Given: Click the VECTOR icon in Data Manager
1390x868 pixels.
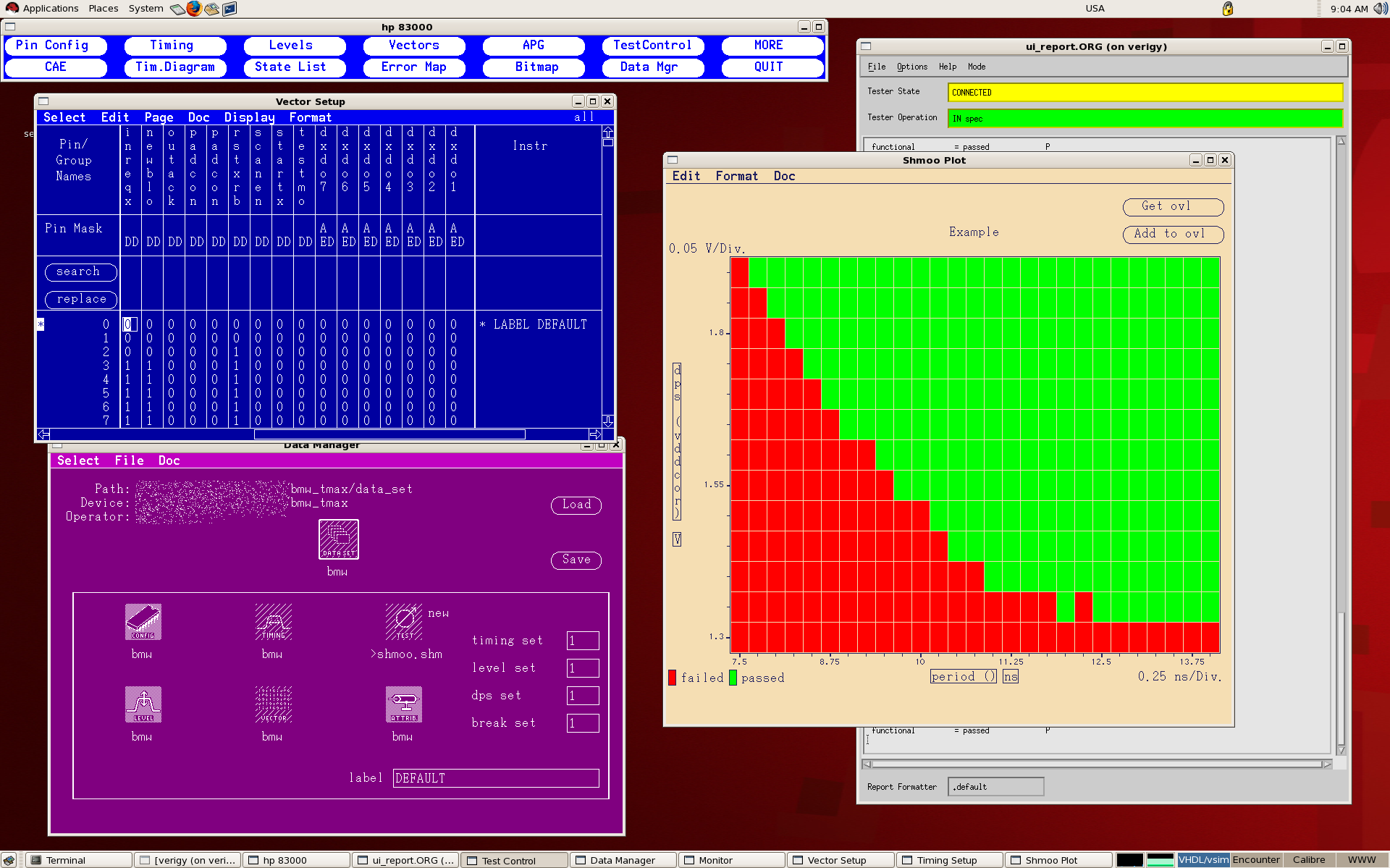Looking at the screenshot, I should click(273, 704).
